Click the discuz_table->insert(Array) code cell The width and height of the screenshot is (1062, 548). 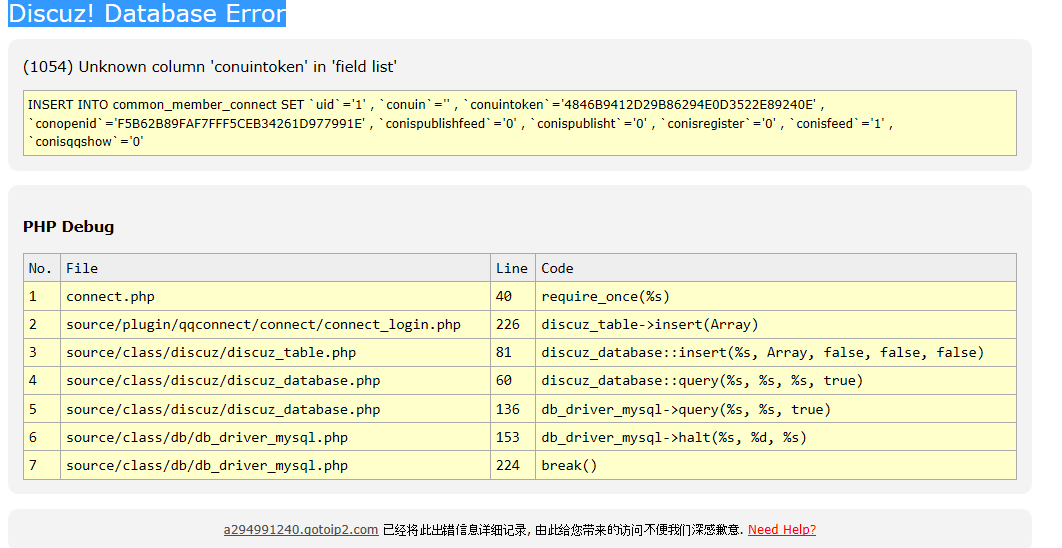pyautogui.click(x=649, y=324)
